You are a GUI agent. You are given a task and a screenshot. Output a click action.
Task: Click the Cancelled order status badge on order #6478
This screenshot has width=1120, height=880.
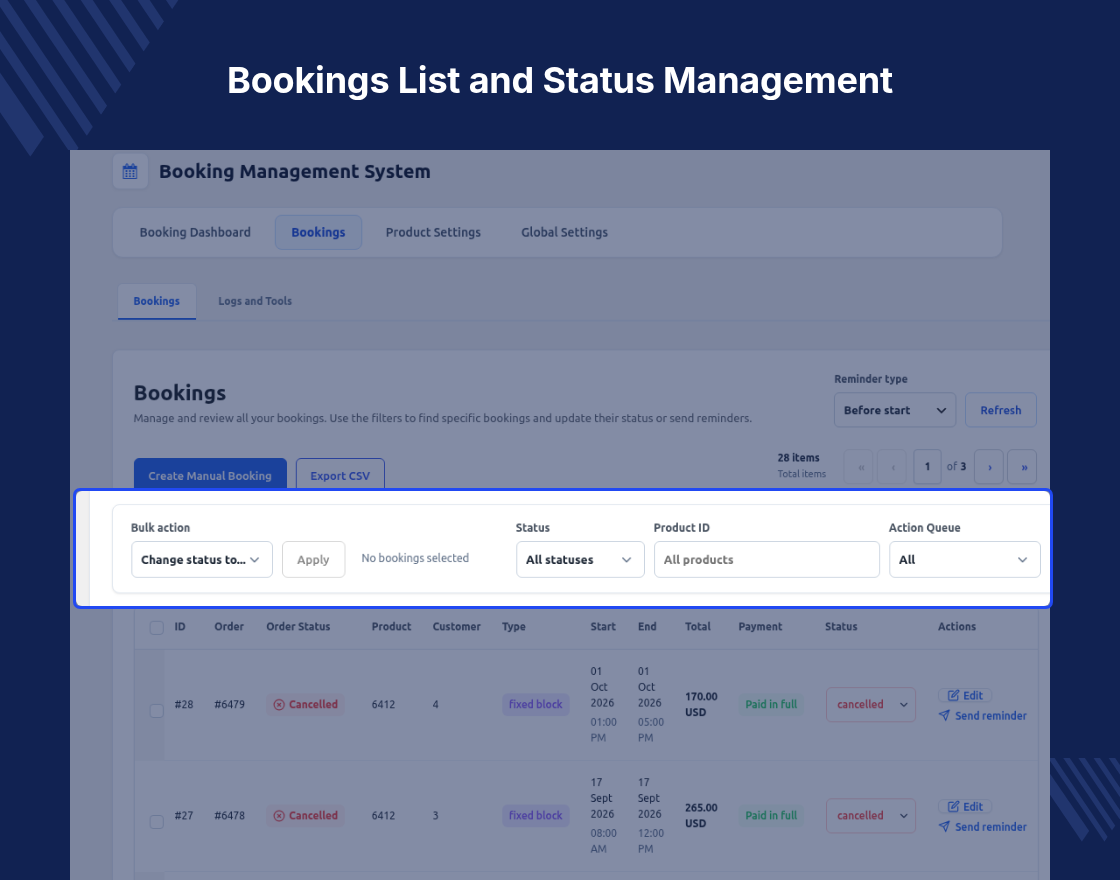coord(306,816)
